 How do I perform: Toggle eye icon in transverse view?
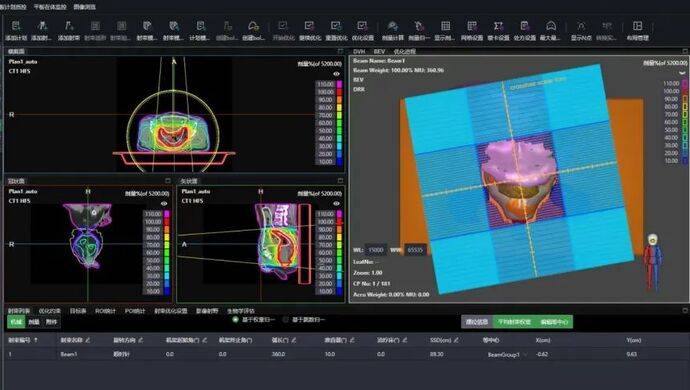(x=337, y=74)
